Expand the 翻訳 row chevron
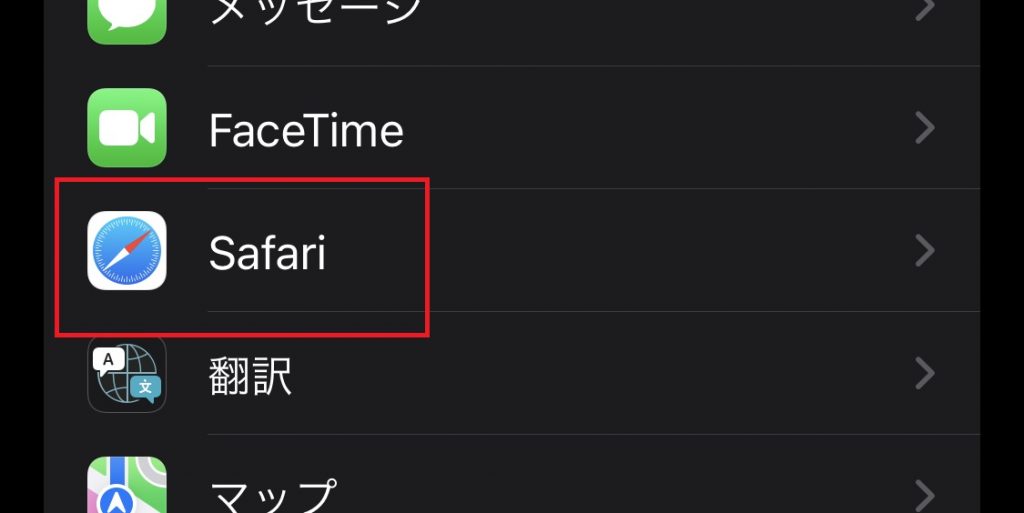 point(924,373)
